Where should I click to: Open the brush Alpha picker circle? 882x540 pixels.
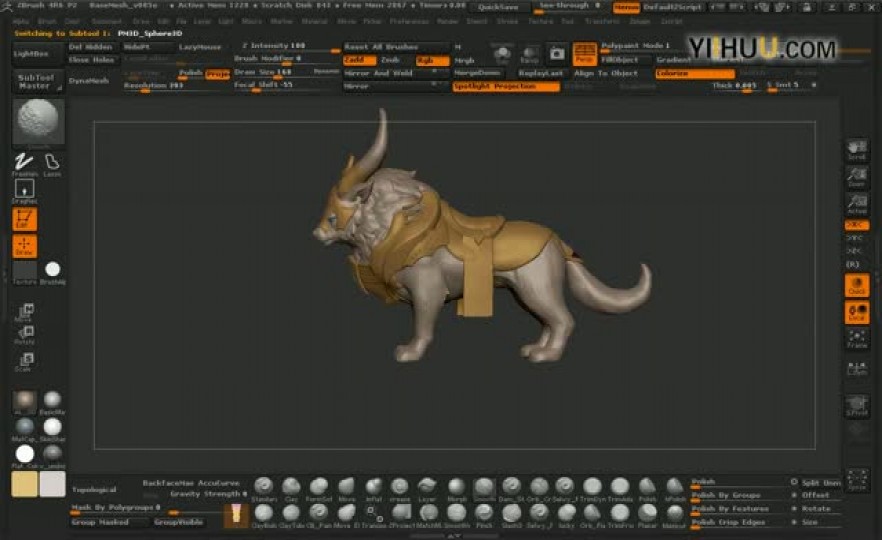[x=52, y=269]
